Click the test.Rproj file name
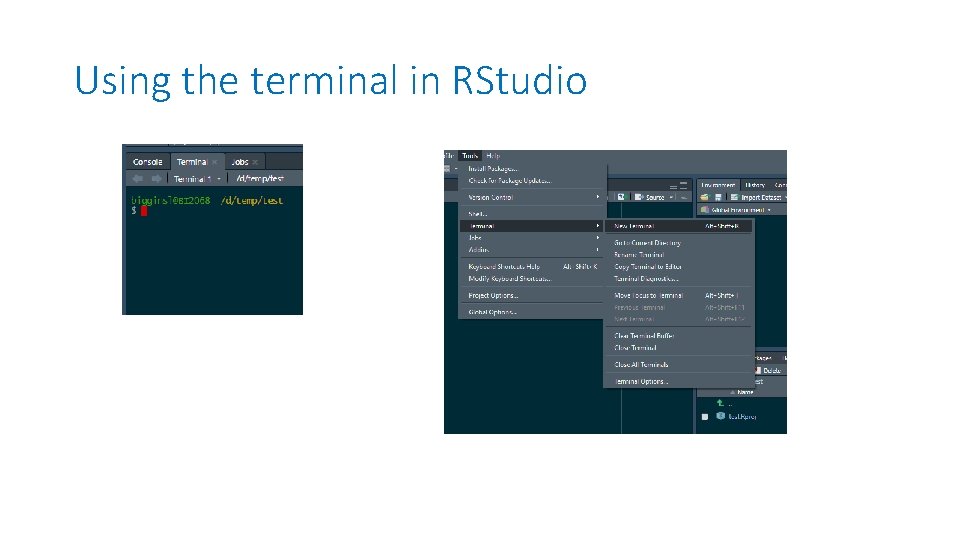 coord(742,416)
